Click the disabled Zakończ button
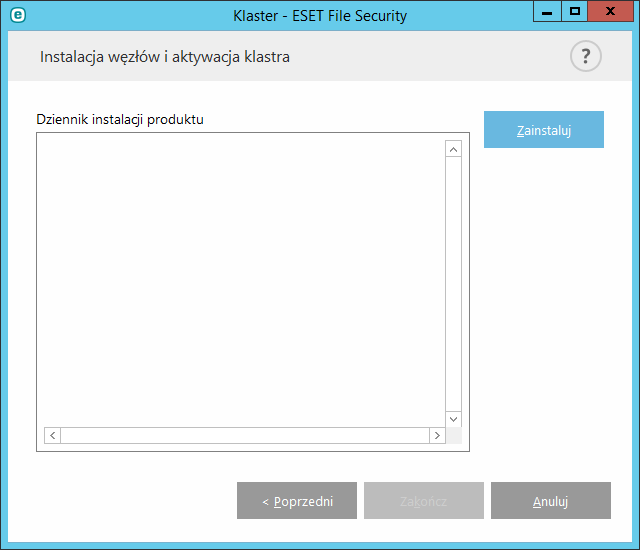Screen dimensions: 640x550 tap(424, 501)
